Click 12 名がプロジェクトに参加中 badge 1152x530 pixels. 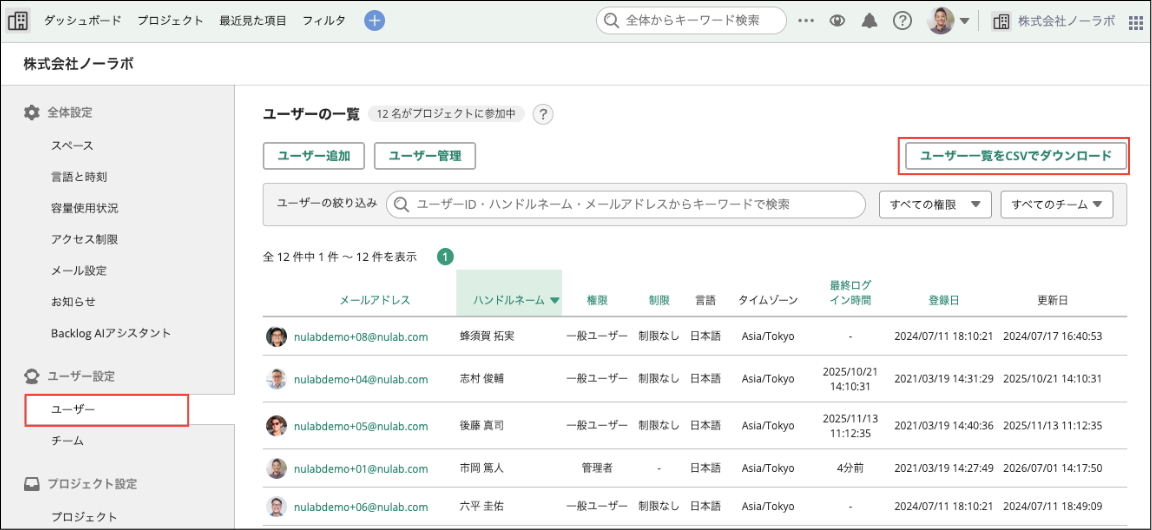(446, 114)
